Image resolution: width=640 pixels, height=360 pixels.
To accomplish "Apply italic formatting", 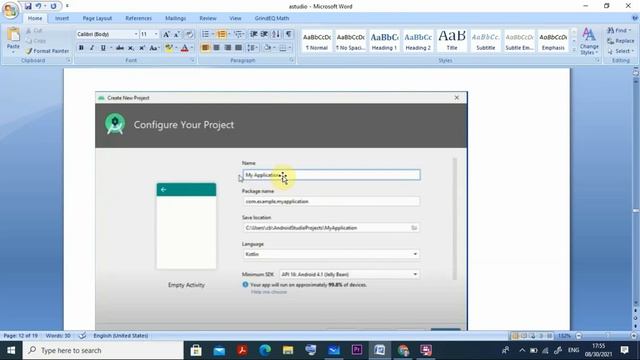I will (92, 48).
